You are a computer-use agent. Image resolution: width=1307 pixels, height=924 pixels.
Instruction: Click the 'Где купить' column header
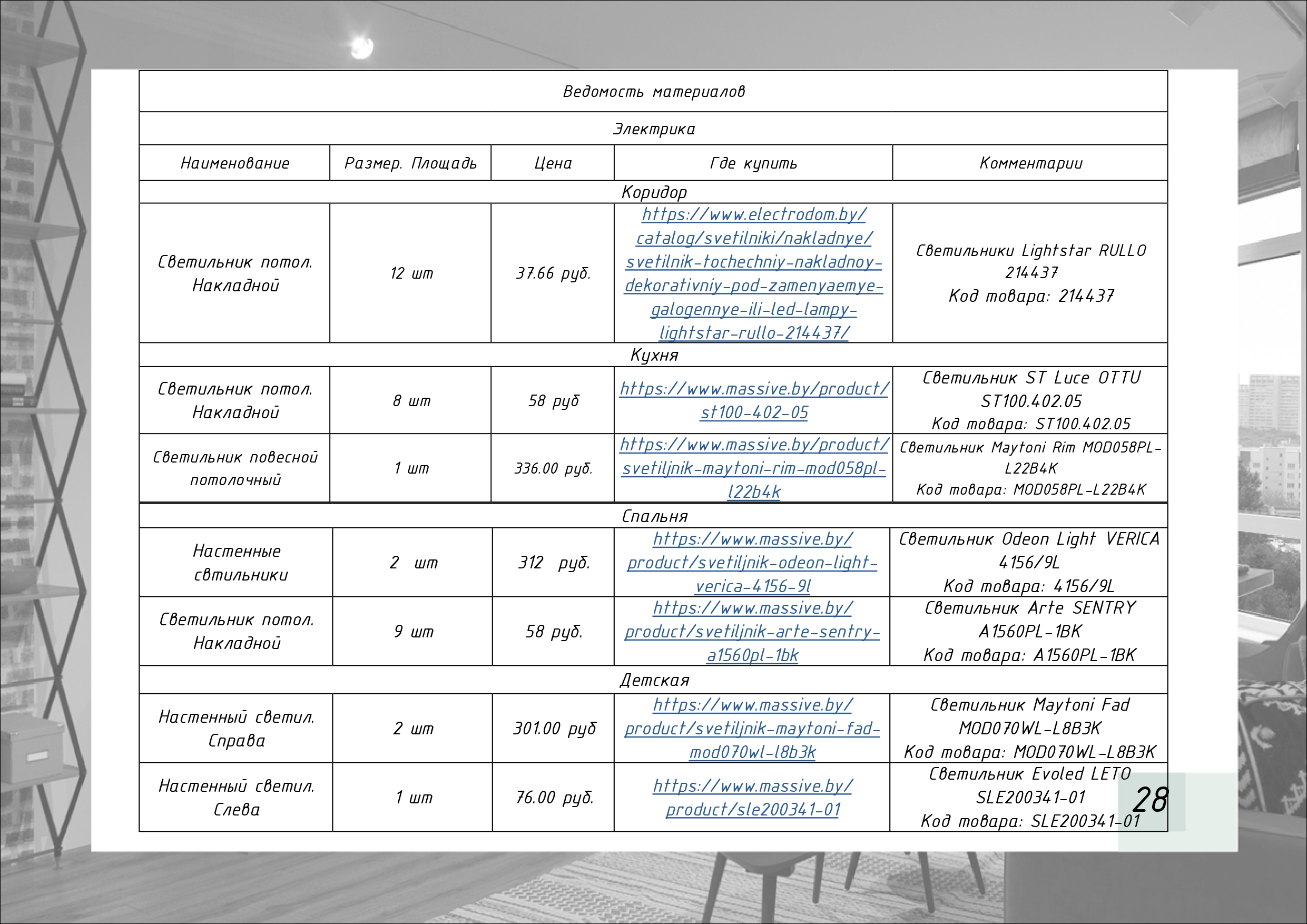753,163
